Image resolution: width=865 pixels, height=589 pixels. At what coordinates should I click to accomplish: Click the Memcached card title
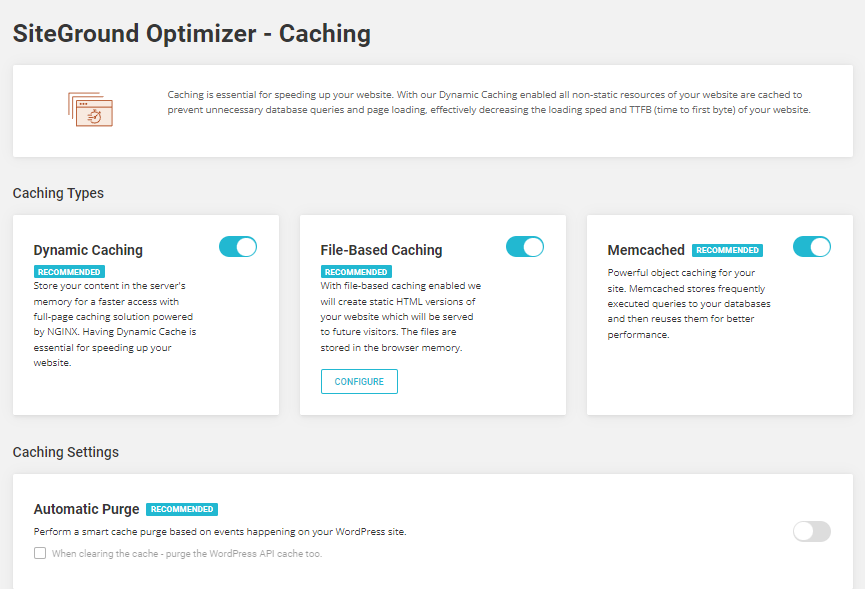646,250
